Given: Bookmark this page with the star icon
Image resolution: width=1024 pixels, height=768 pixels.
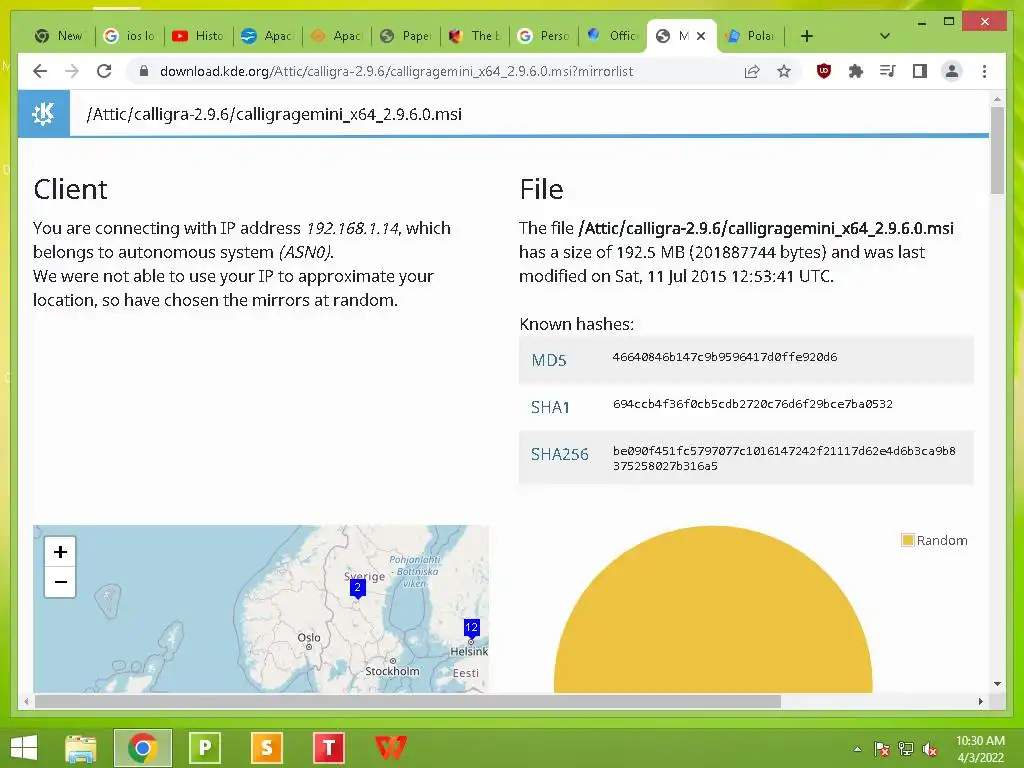Looking at the screenshot, I should 784,71.
